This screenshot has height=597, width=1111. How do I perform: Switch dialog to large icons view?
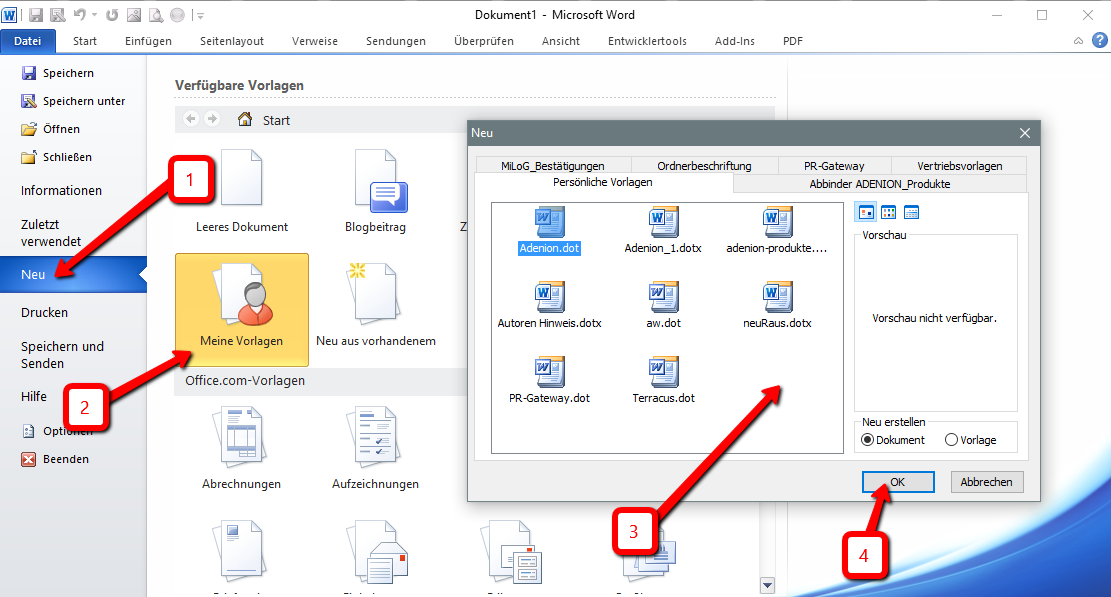pos(866,212)
